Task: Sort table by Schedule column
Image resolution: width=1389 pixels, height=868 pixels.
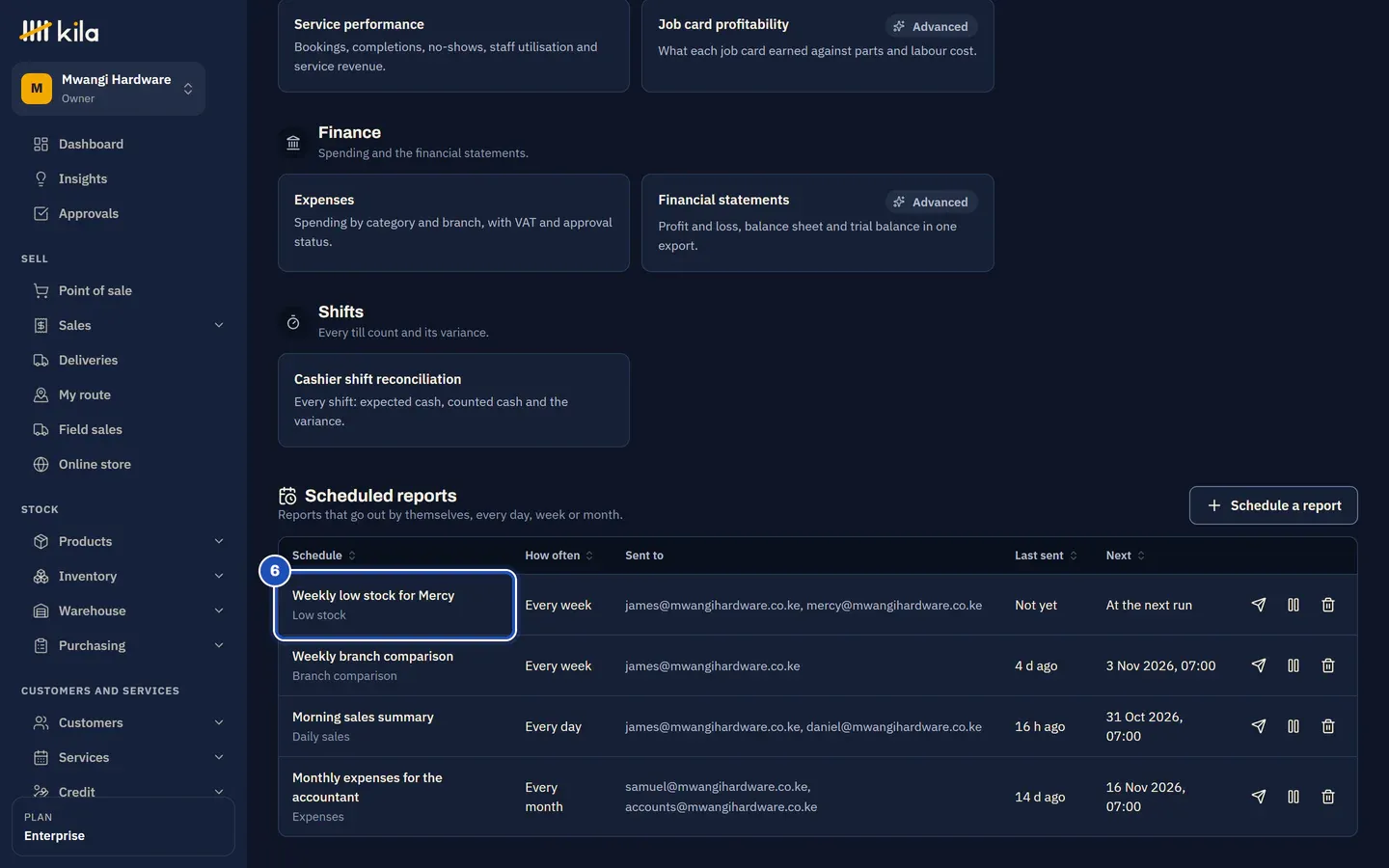Action: coord(324,556)
